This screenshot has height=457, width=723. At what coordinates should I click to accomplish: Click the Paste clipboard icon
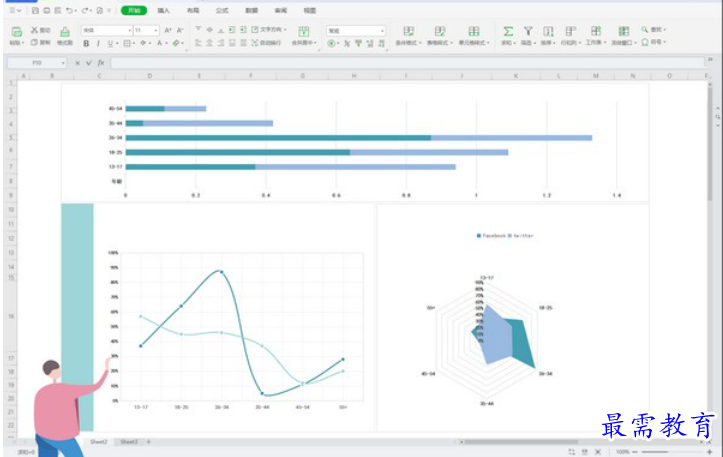pyautogui.click(x=17, y=31)
